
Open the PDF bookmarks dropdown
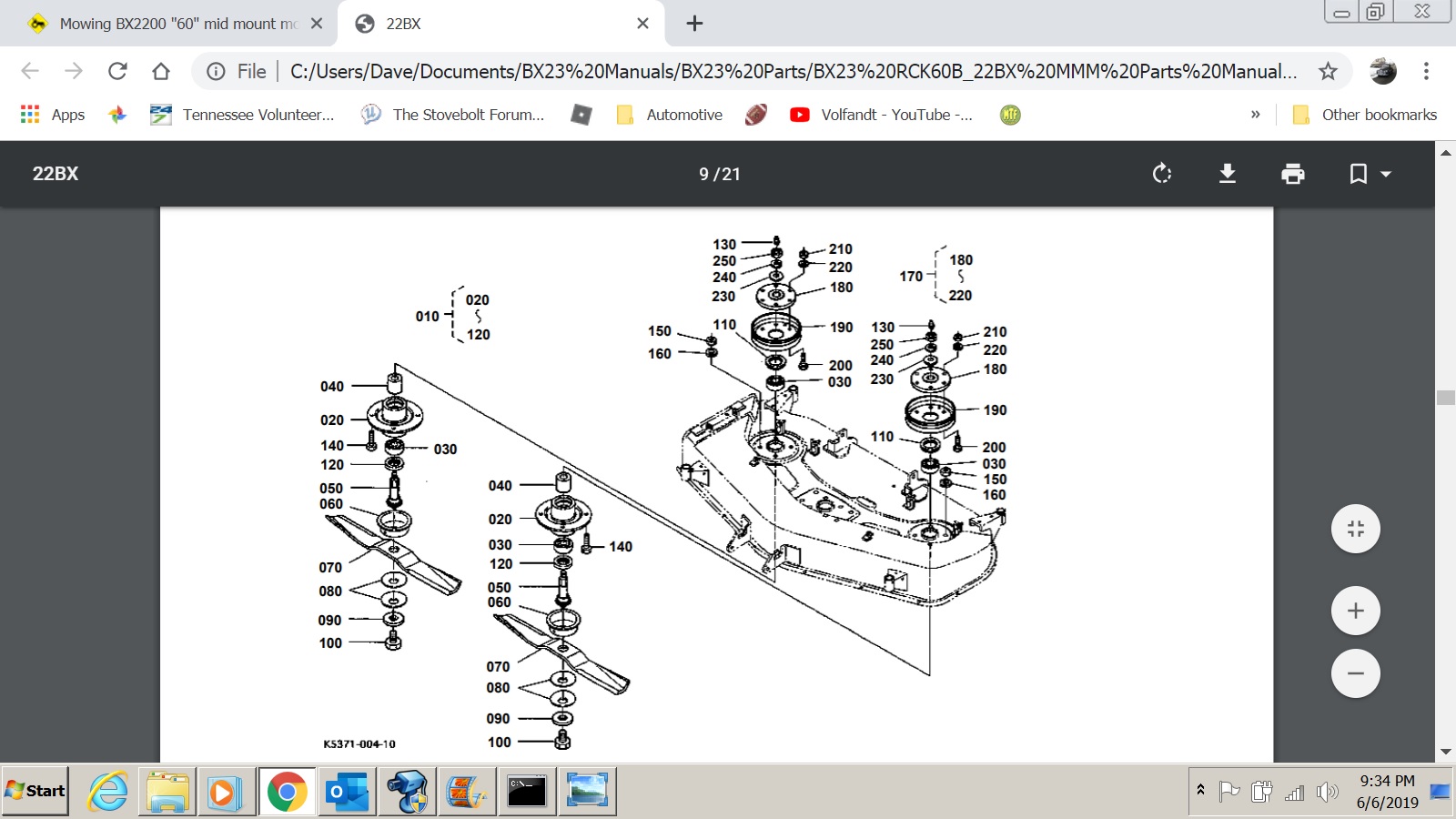click(1369, 174)
